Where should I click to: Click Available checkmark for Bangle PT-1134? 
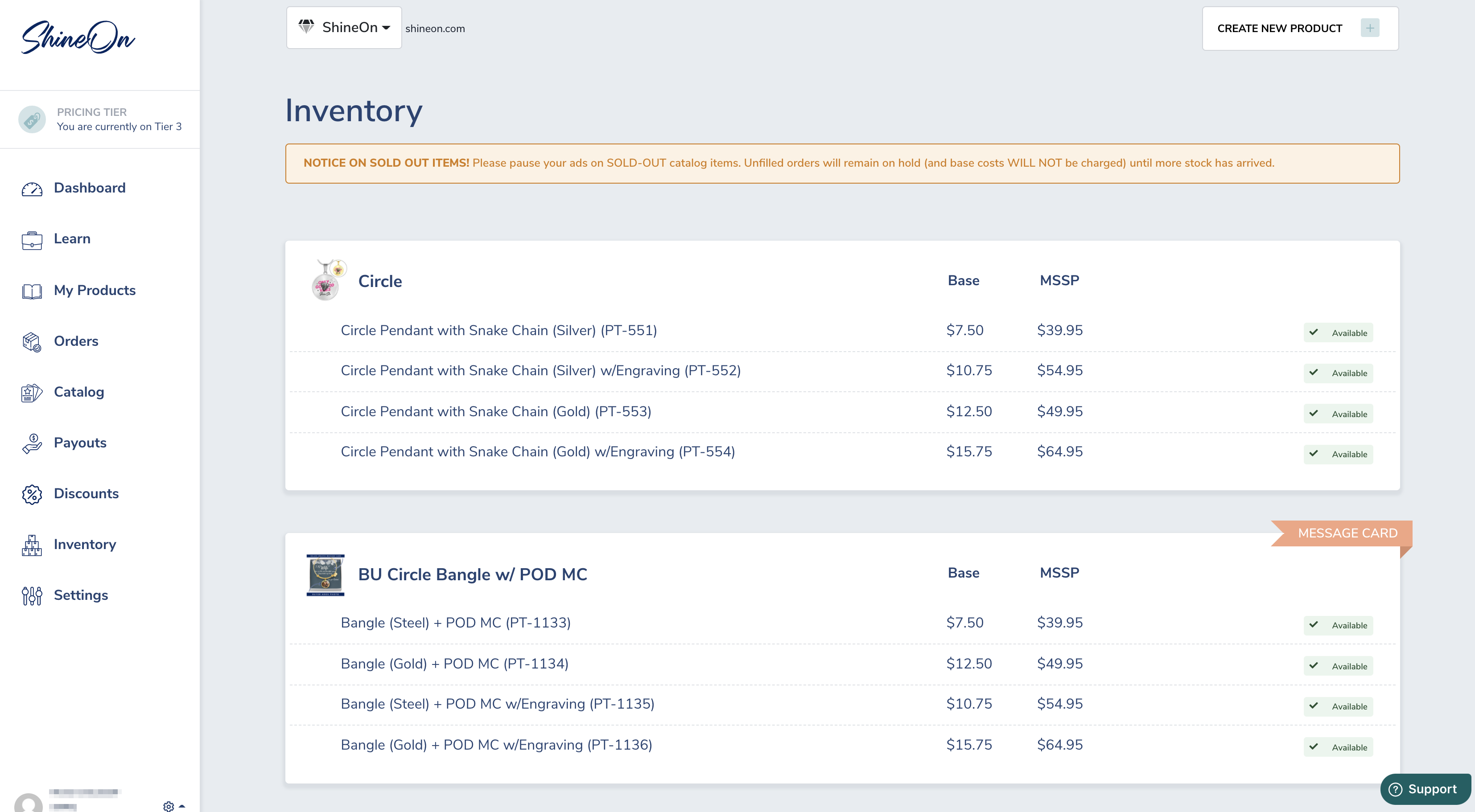tap(1314, 665)
